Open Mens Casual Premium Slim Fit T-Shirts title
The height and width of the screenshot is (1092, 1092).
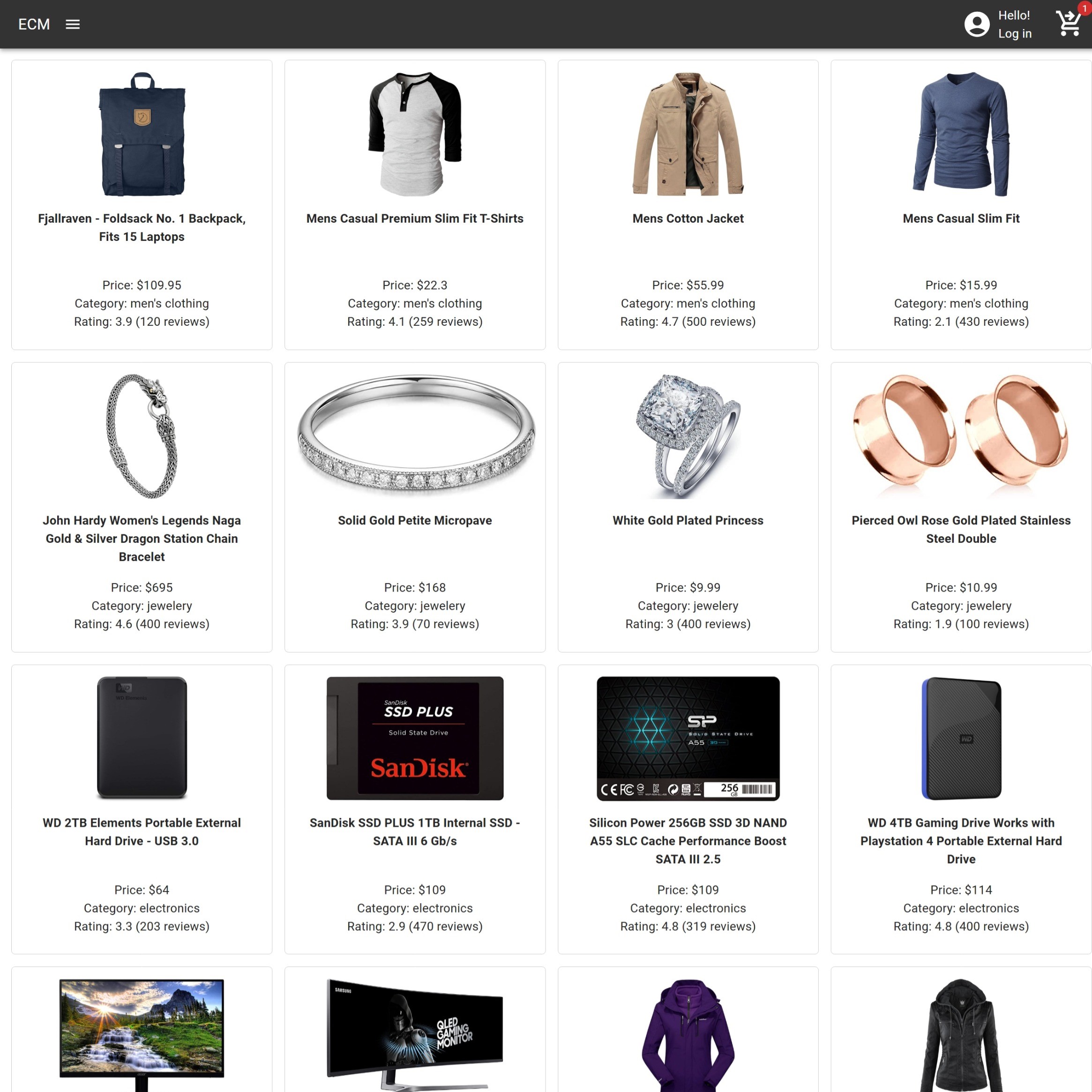[415, 218]
